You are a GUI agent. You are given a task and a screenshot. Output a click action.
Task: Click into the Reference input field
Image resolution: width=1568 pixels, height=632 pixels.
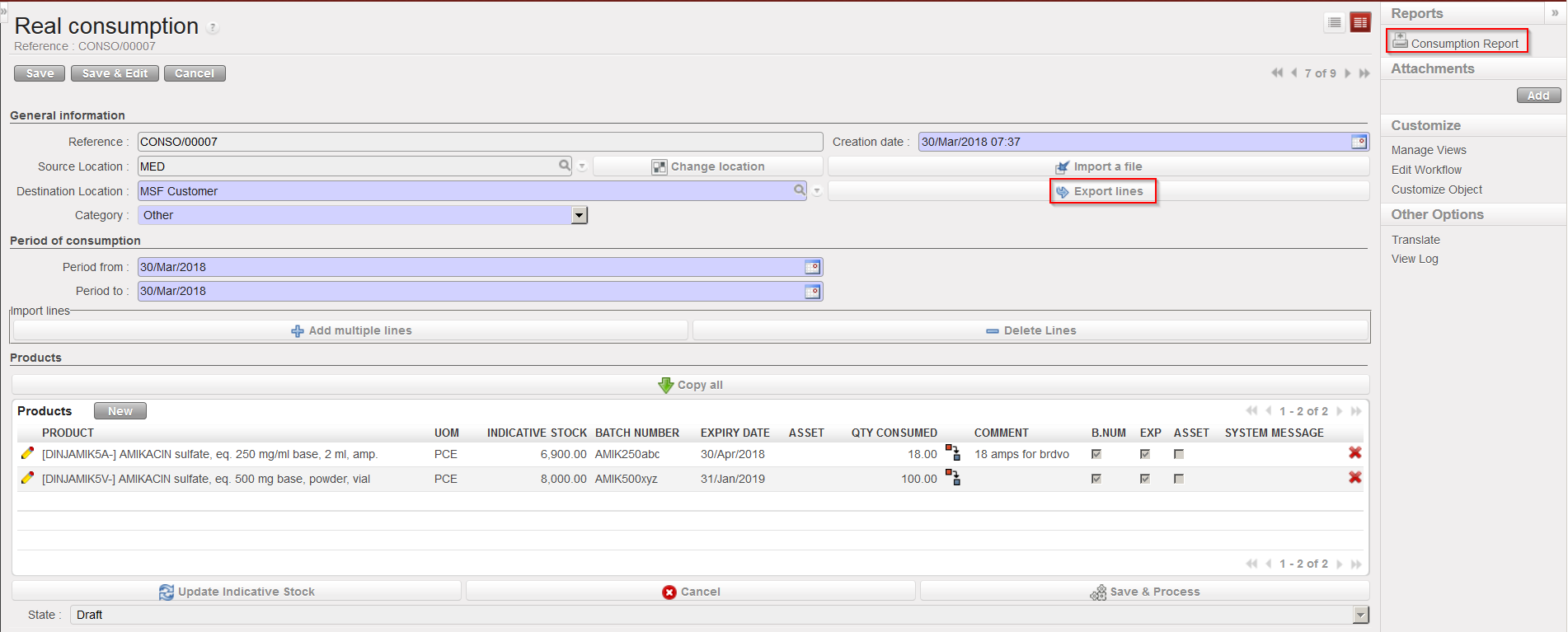point(478,142)
